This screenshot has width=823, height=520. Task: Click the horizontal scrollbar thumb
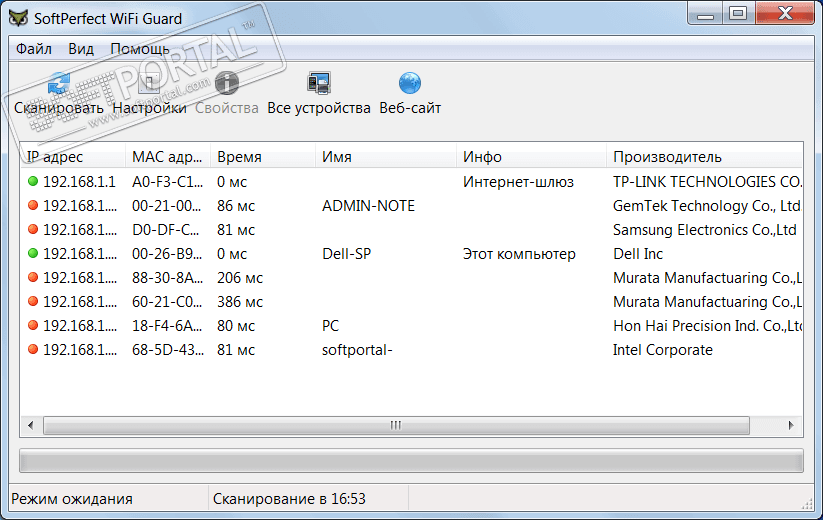[x=396, y=426]
